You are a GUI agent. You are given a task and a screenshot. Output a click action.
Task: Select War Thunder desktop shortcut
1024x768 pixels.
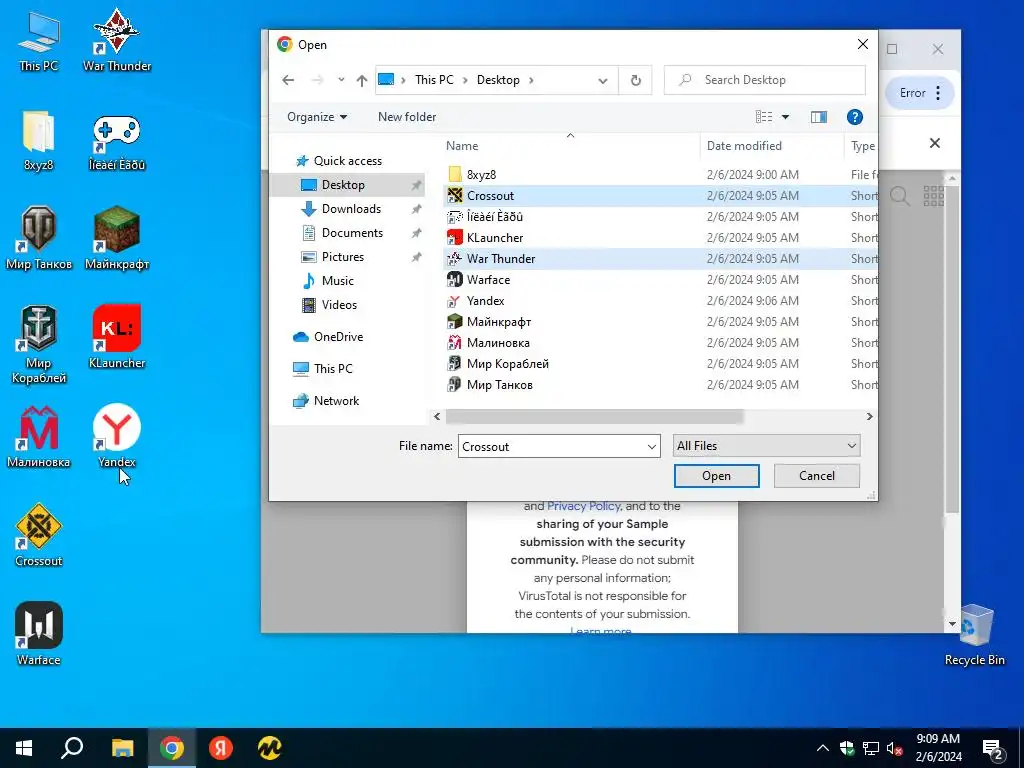pos(117,41)
